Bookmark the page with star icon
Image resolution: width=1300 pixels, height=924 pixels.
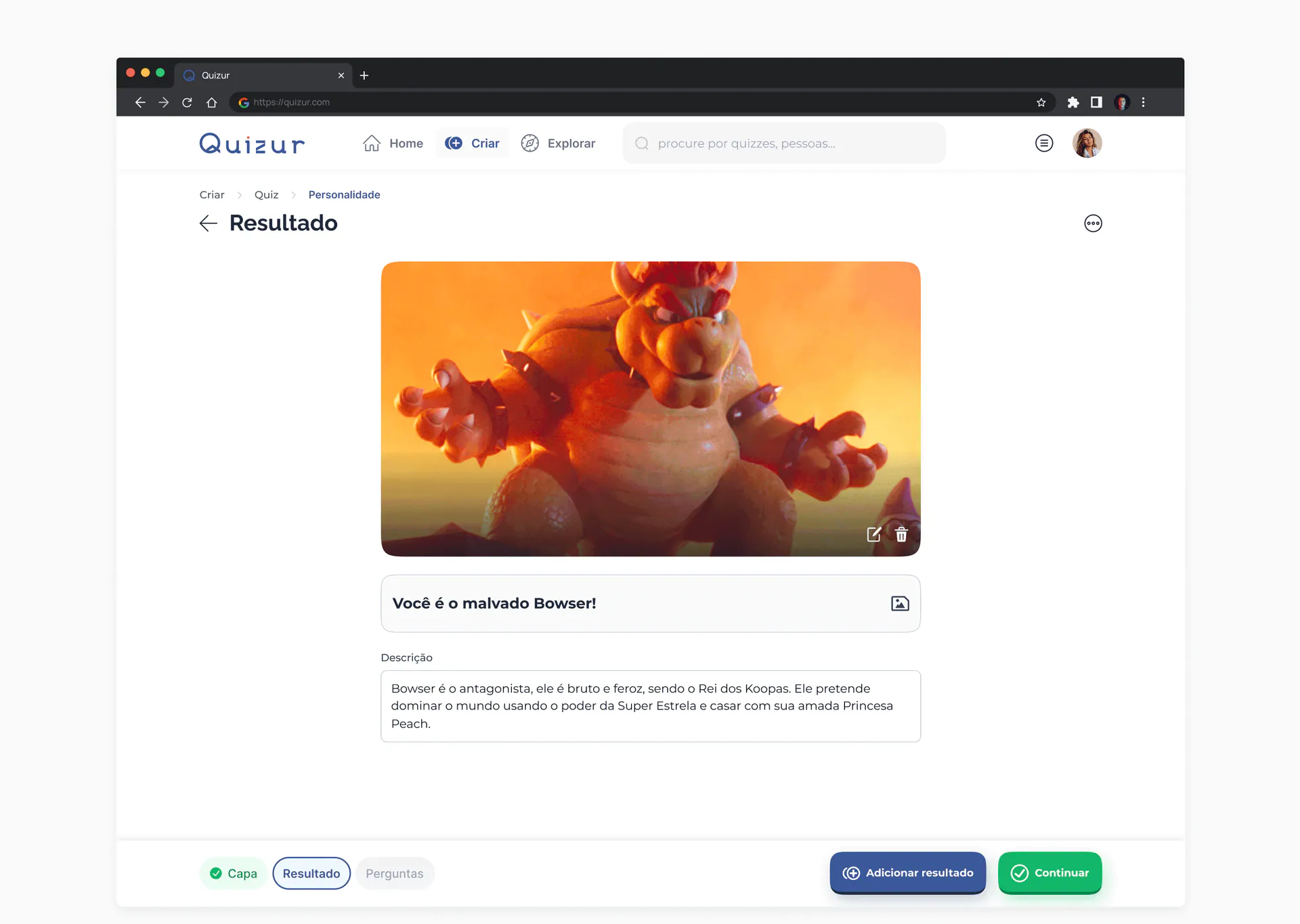(x=1041, y=102)
